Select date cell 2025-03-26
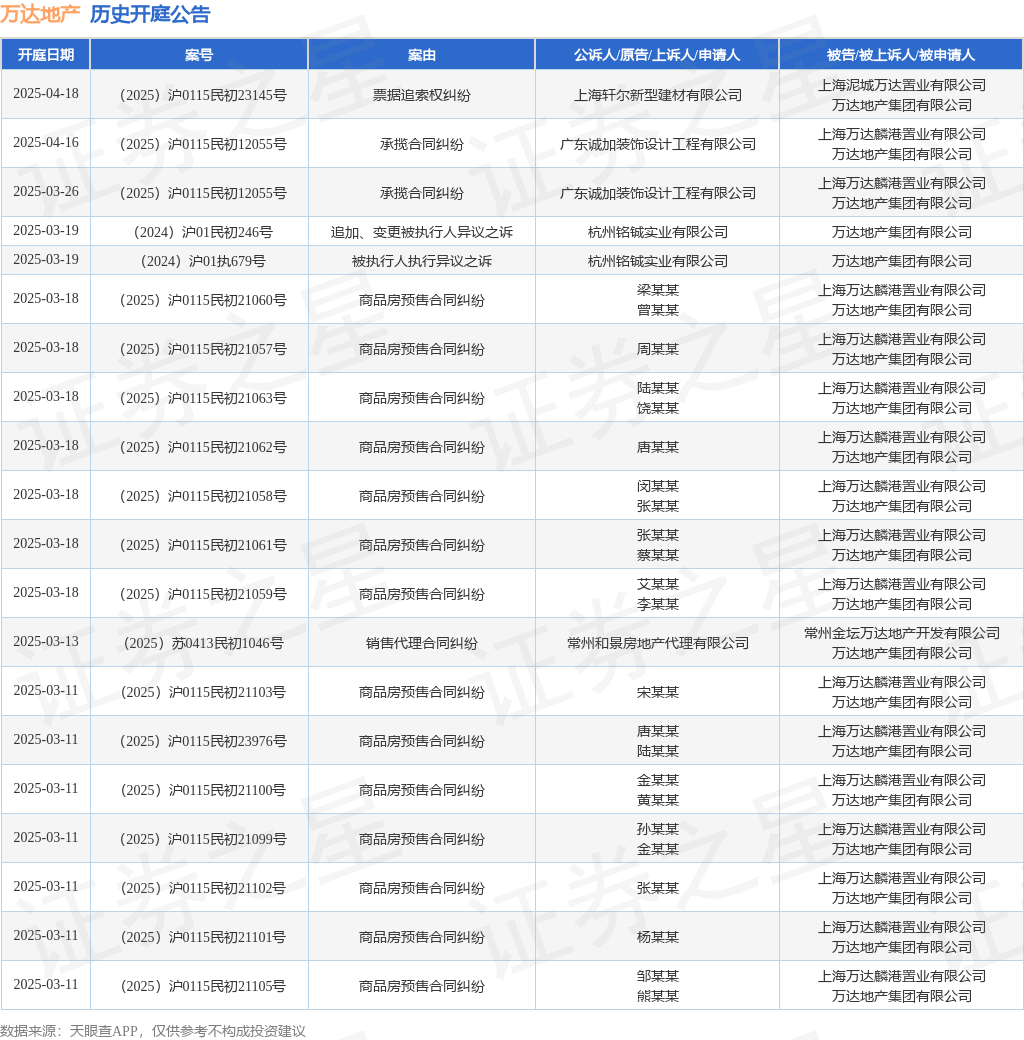This screenshot has width=1024, height=1040. [46, 192]
